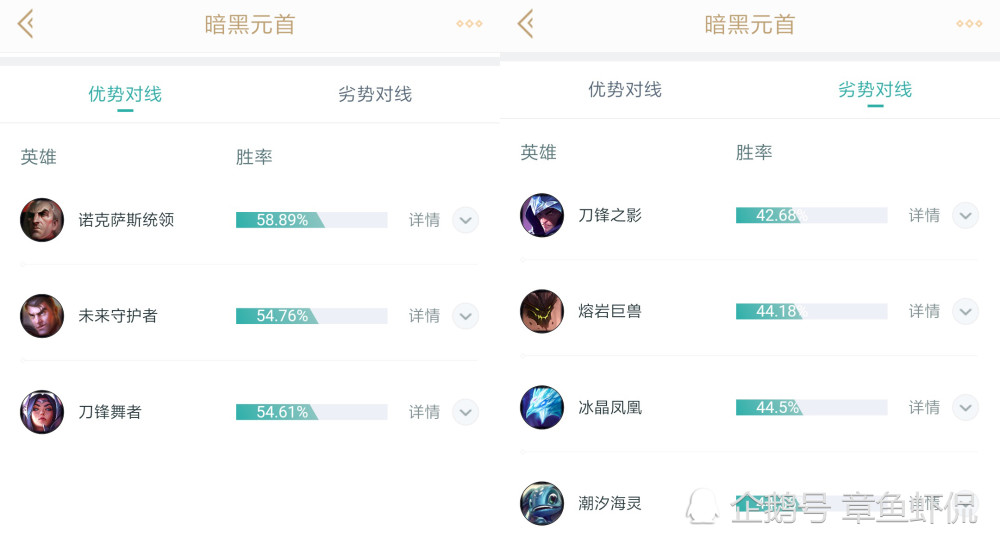Expand 未来守护者 row chevron

466,316
